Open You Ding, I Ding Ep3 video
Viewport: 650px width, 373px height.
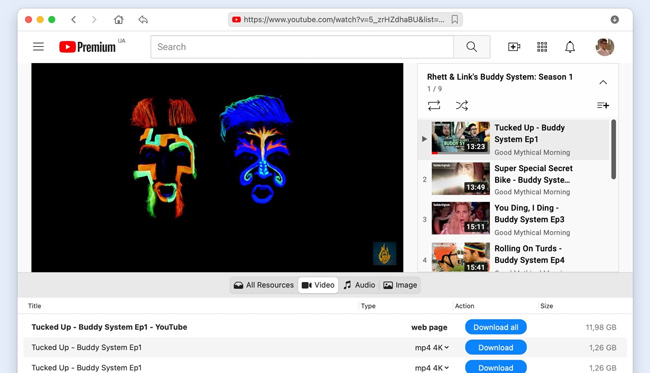point(514,219)
